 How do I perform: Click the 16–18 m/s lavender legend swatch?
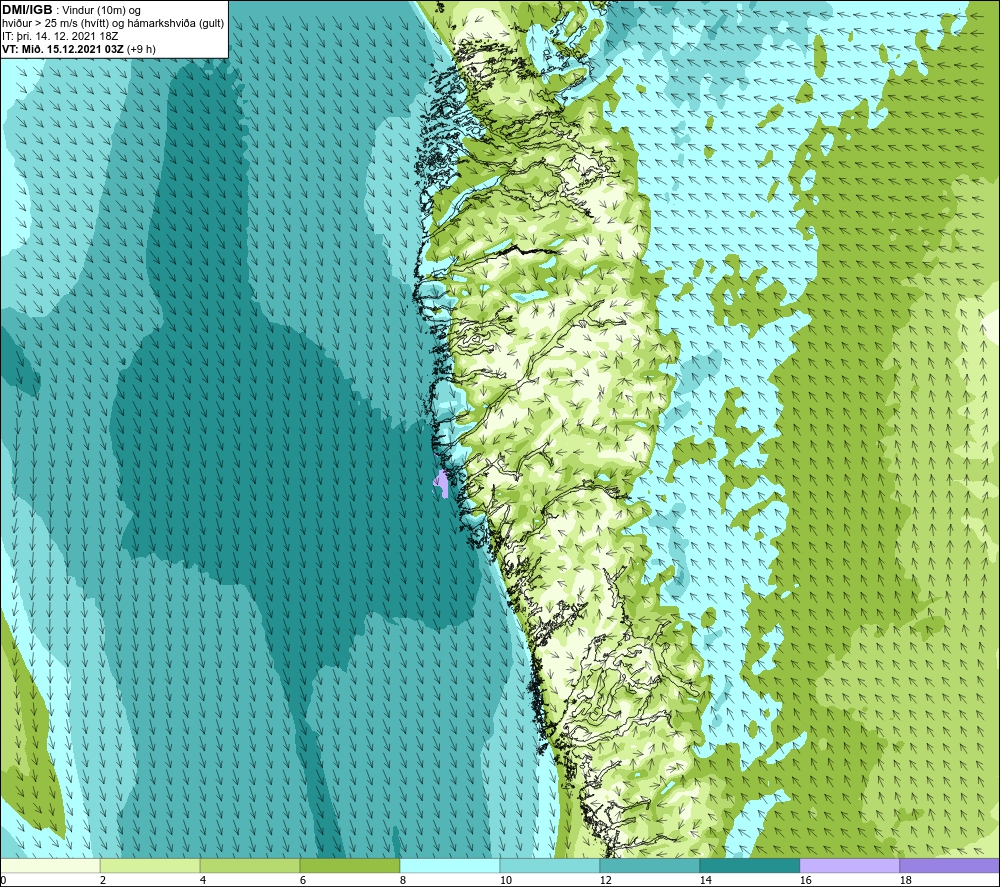[849, 865]
